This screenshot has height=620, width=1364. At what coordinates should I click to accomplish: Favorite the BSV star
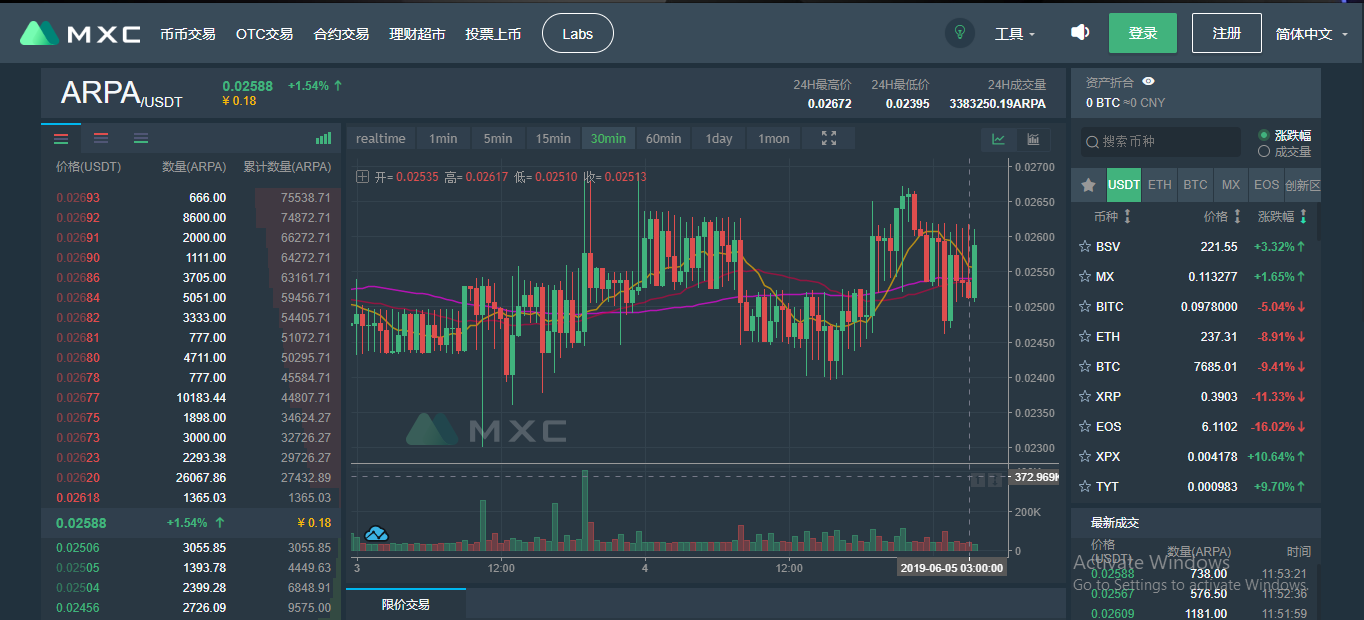[x=1084, y=246]
